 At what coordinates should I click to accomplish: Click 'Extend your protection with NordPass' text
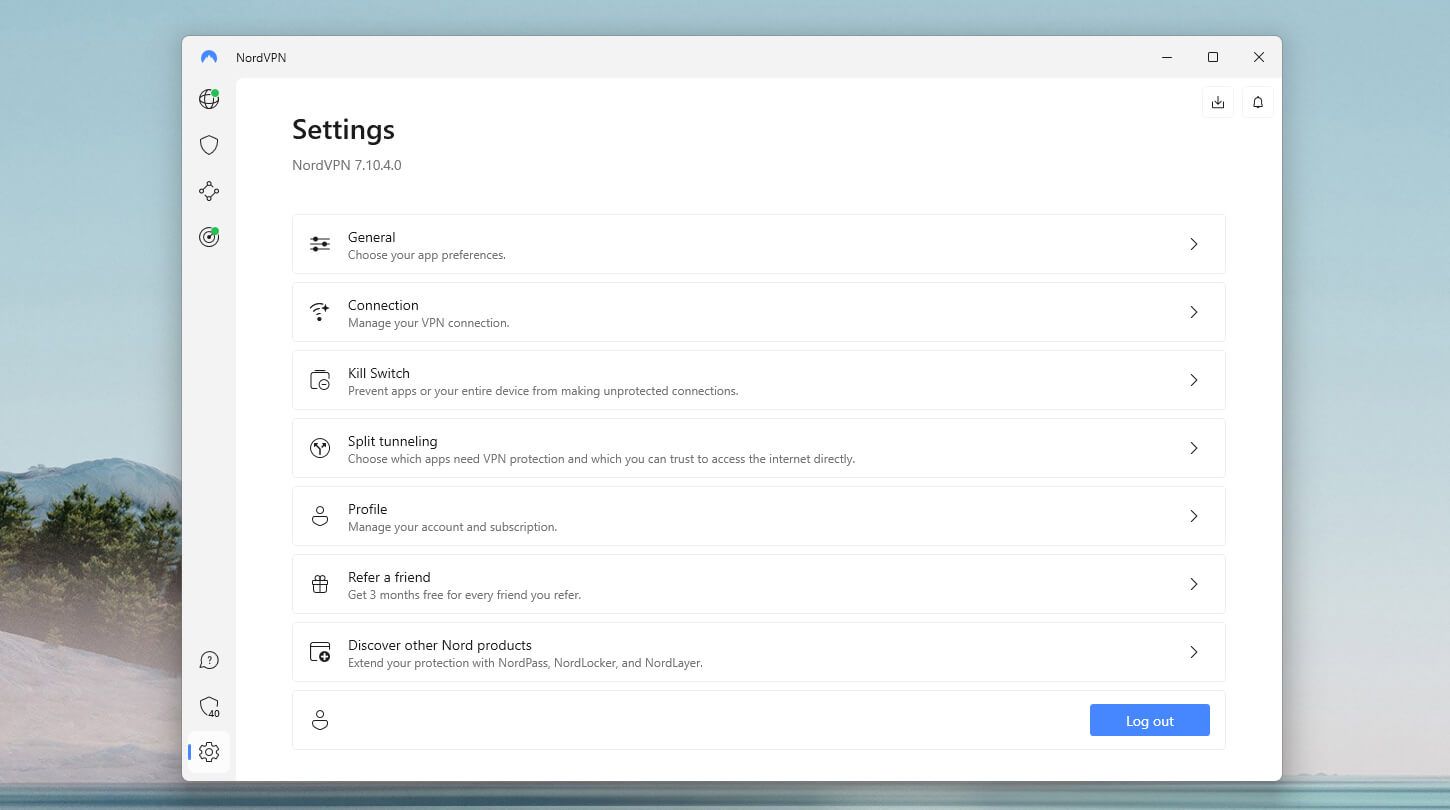525,663
